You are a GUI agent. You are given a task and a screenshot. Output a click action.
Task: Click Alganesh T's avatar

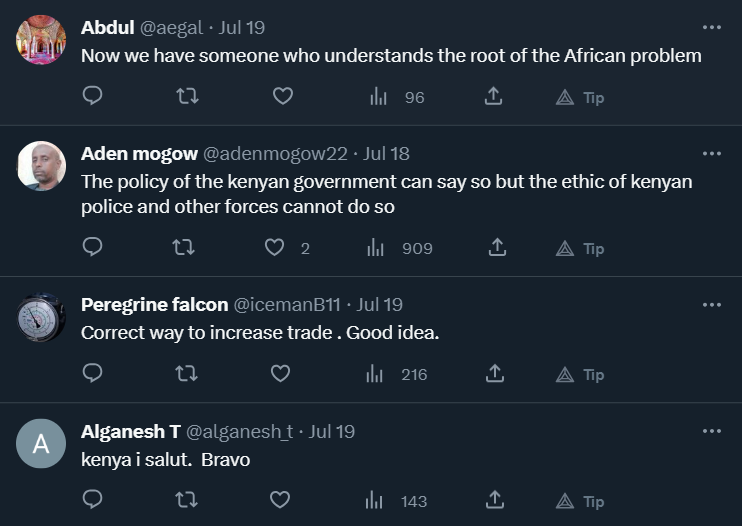tap(42, 445)
